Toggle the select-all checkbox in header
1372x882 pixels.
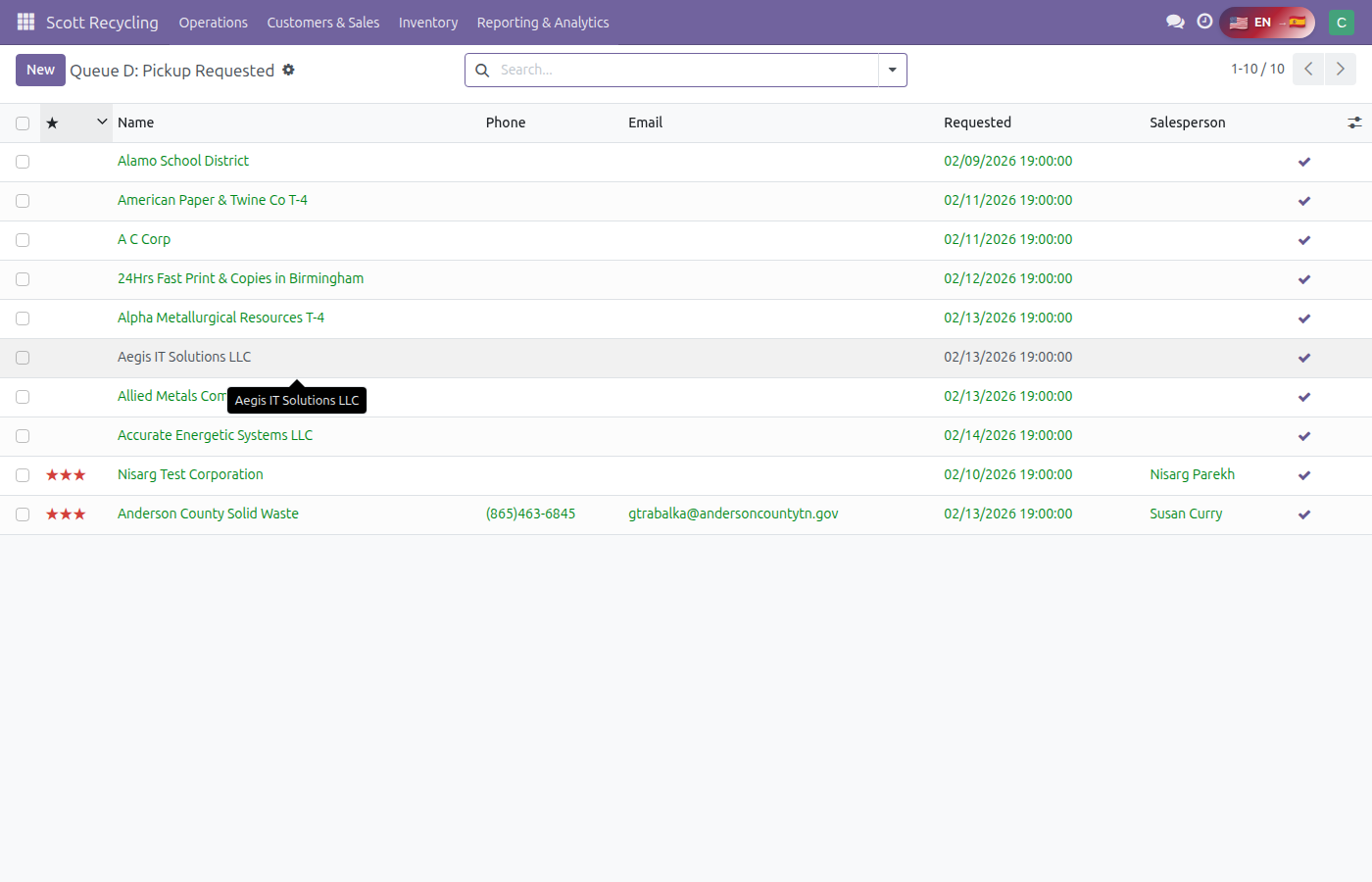[x=23, y=123]
